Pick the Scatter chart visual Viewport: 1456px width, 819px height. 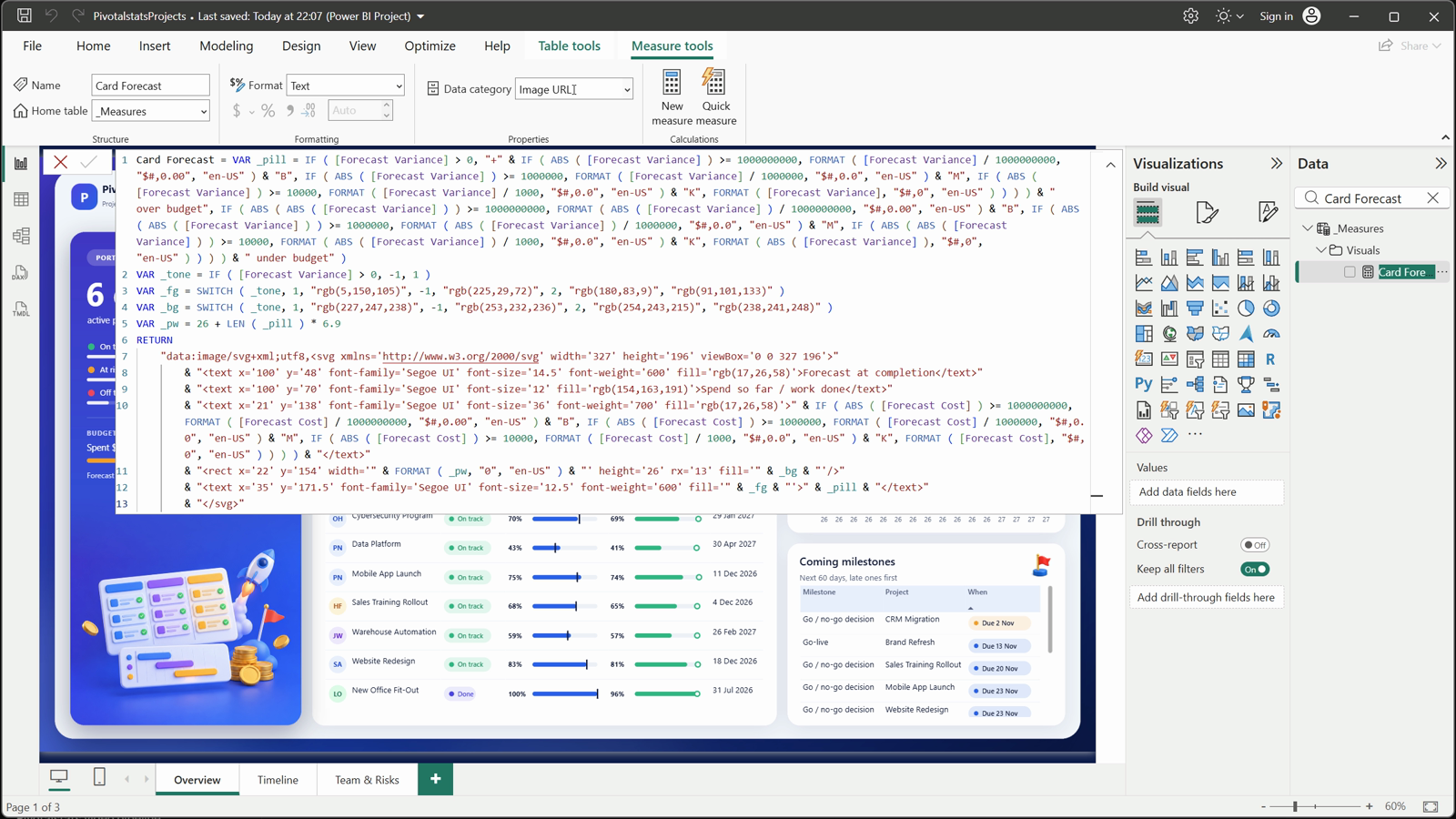point(1220,308)
